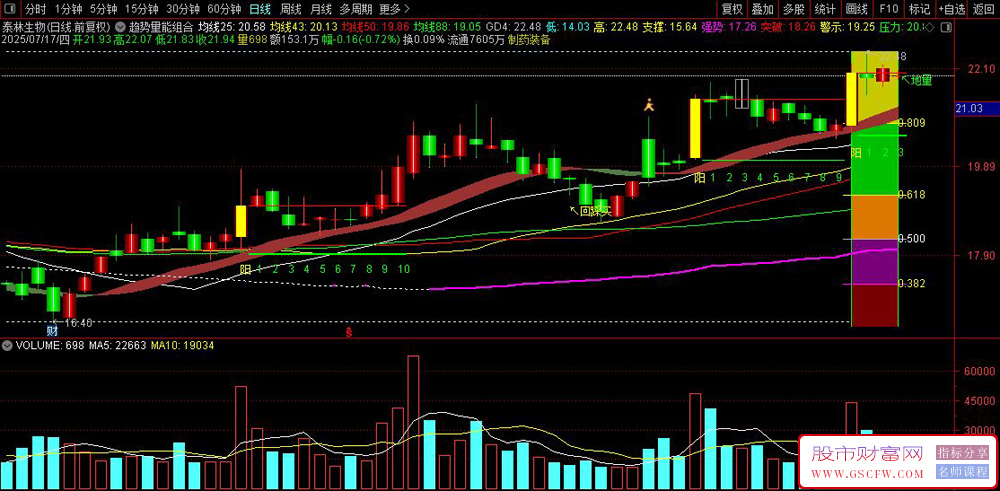Screen dimensions: 1000x491
Task: Click the 均线43: 20.13 indicator value
Action: point(304,27)
